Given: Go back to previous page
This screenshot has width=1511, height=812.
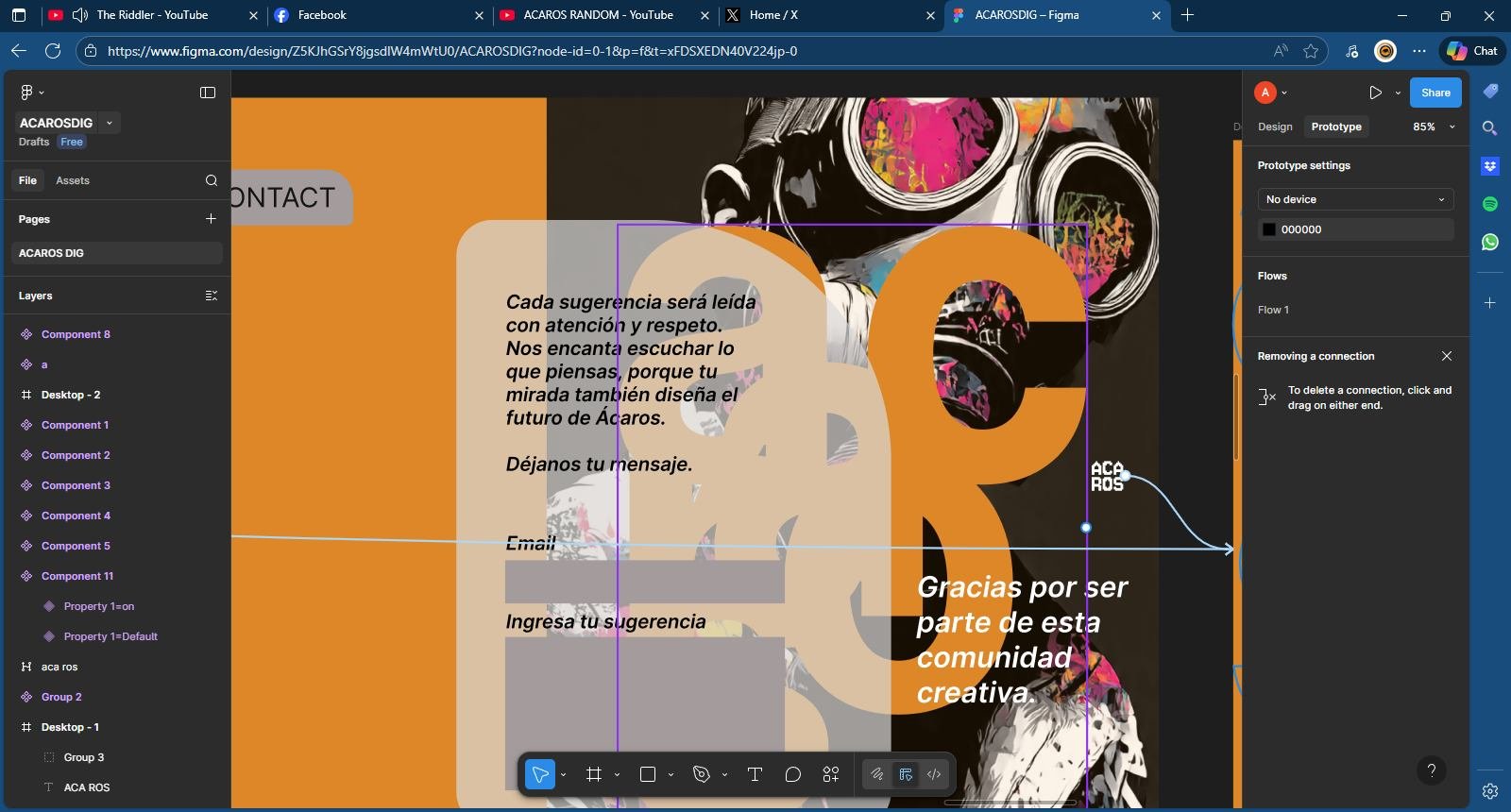Looking at the screenshot, I should (19, 51).
